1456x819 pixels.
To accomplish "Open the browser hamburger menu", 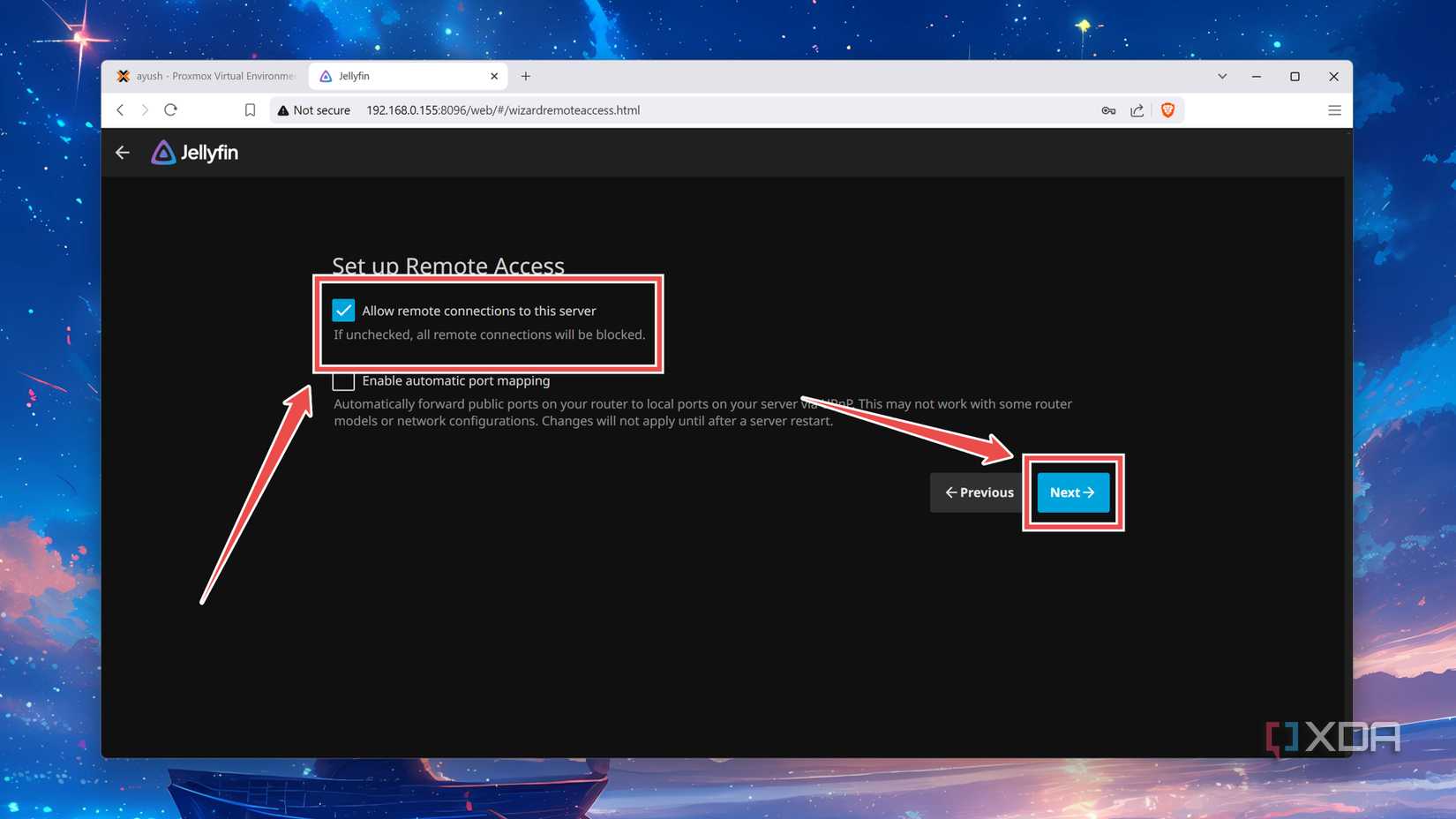I will [1334, 109].
